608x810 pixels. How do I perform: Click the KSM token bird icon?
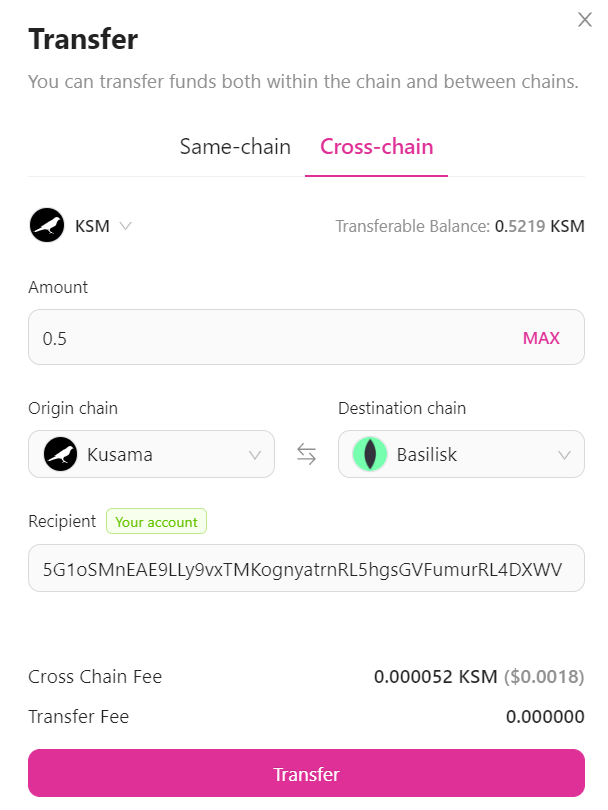click(x=46, y=226)
